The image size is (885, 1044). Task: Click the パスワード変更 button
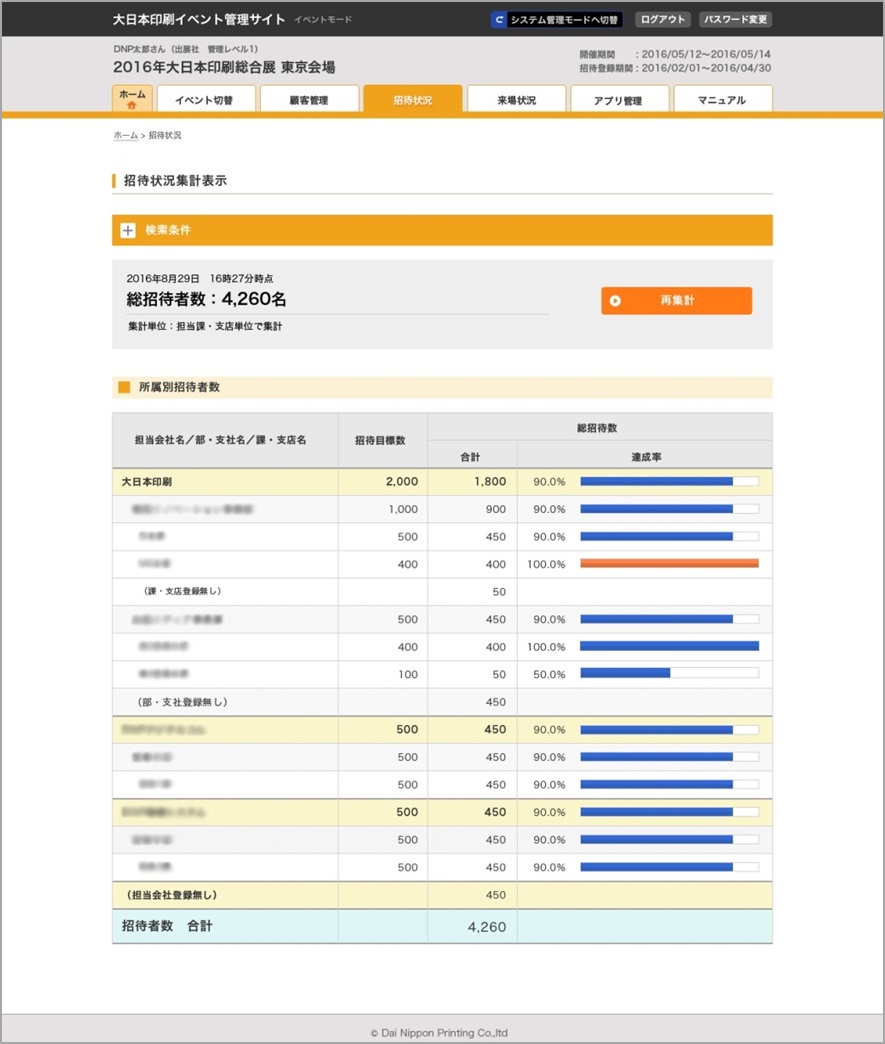coord(736,19)
